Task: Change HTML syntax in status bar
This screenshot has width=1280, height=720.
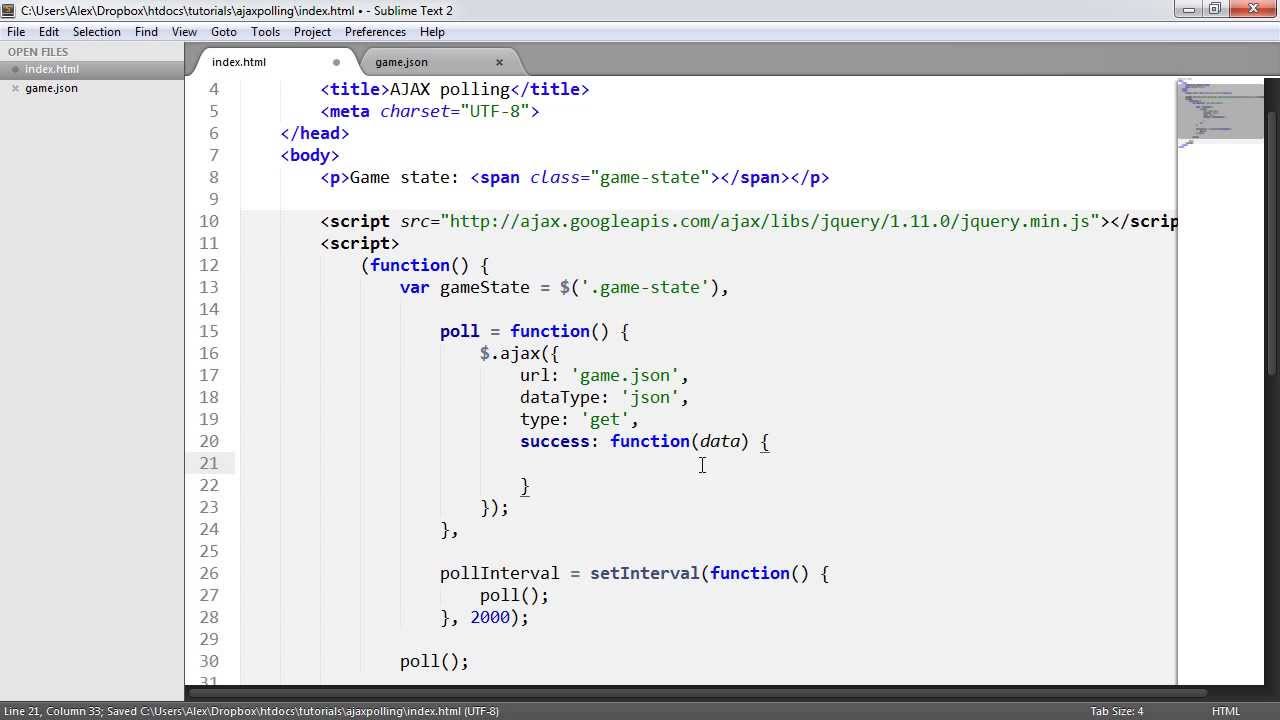Action: (1226, 711)
